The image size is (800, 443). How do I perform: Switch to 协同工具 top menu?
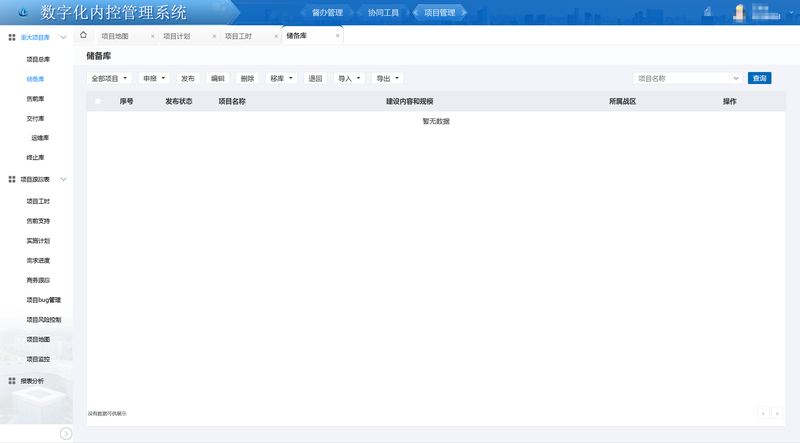[383, 12]
